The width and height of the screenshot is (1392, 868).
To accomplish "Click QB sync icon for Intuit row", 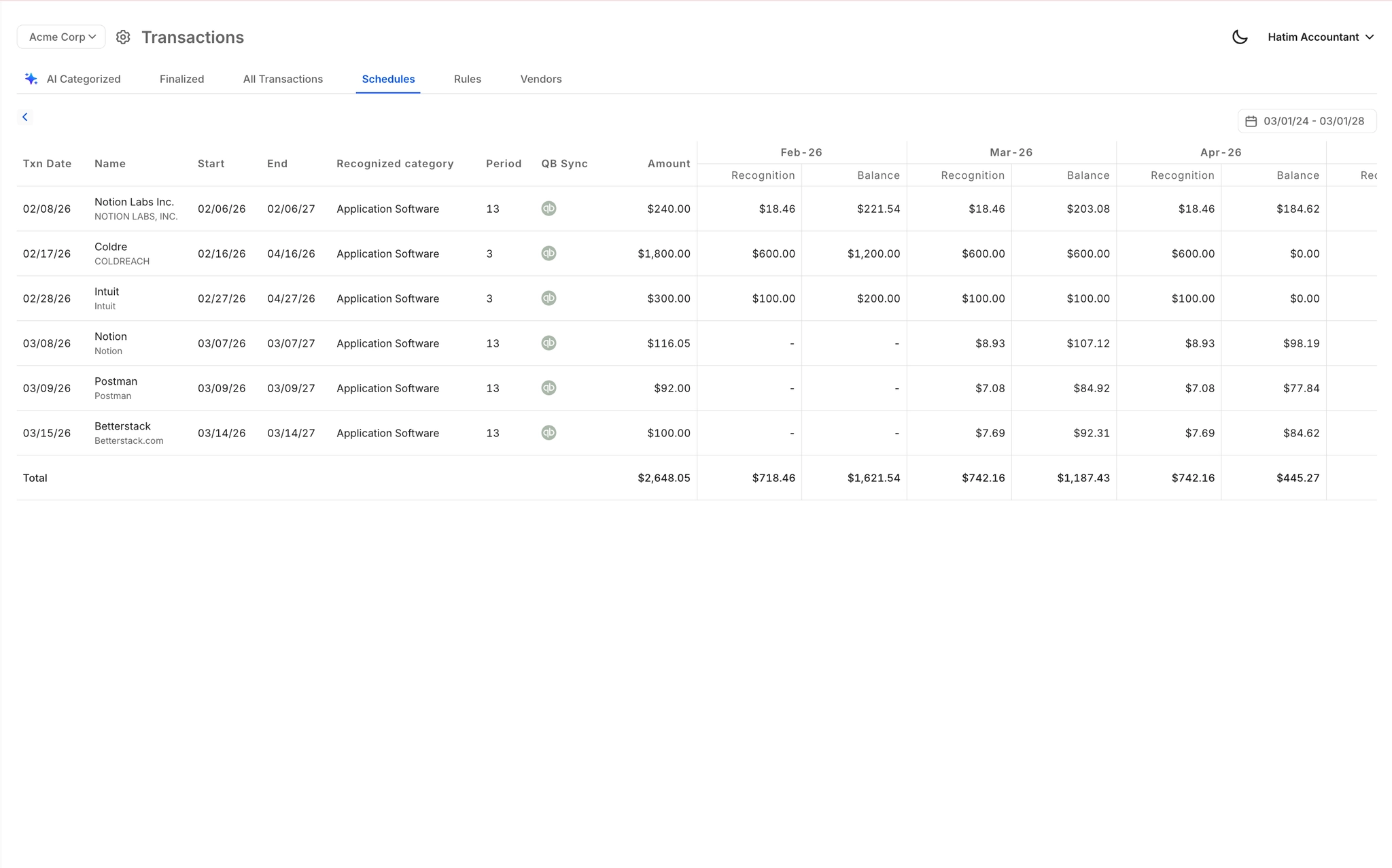I will 549,298.
